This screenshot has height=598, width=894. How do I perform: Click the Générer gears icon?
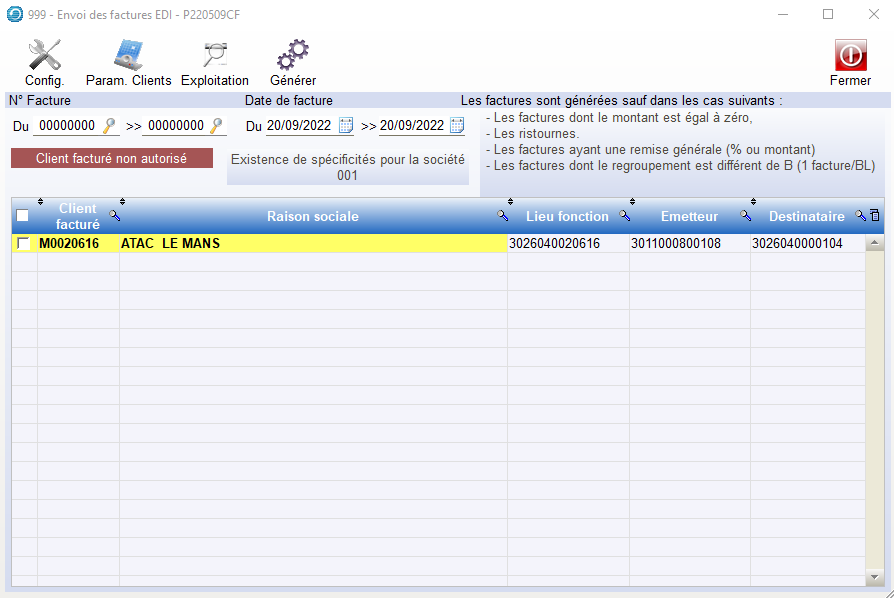pyautogui.click(x=292, y=55)
